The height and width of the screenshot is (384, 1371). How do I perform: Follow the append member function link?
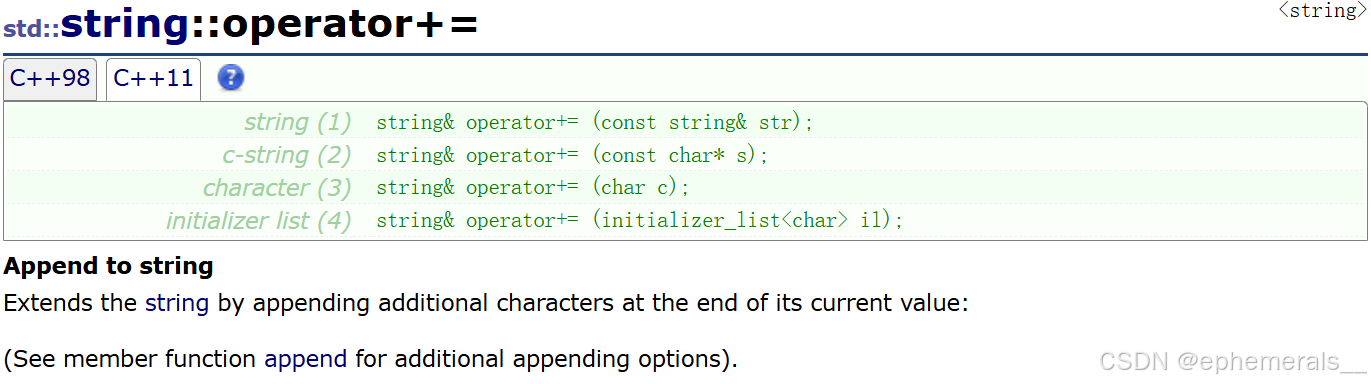pyautogui.click(x=306, y=359)
